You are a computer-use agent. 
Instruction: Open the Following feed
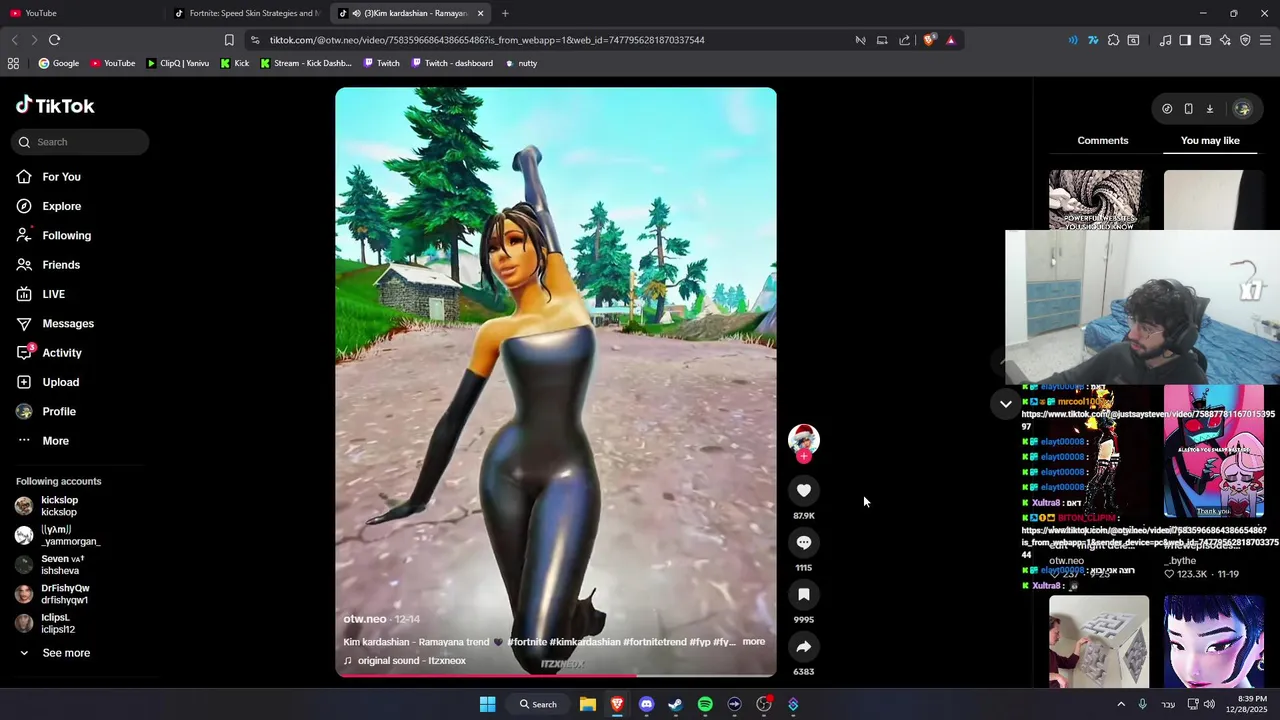66,235
